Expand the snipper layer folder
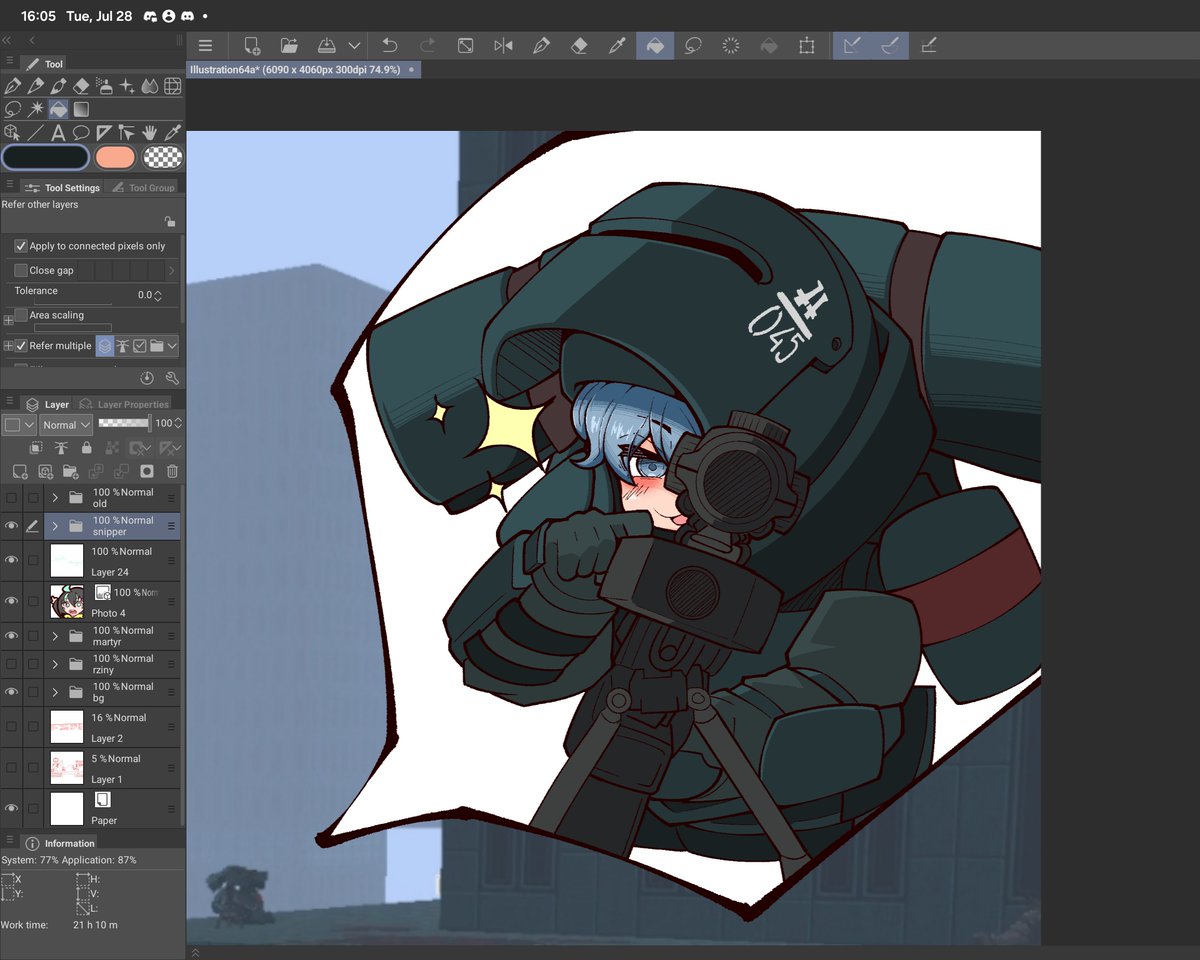 tap(55, 525)
